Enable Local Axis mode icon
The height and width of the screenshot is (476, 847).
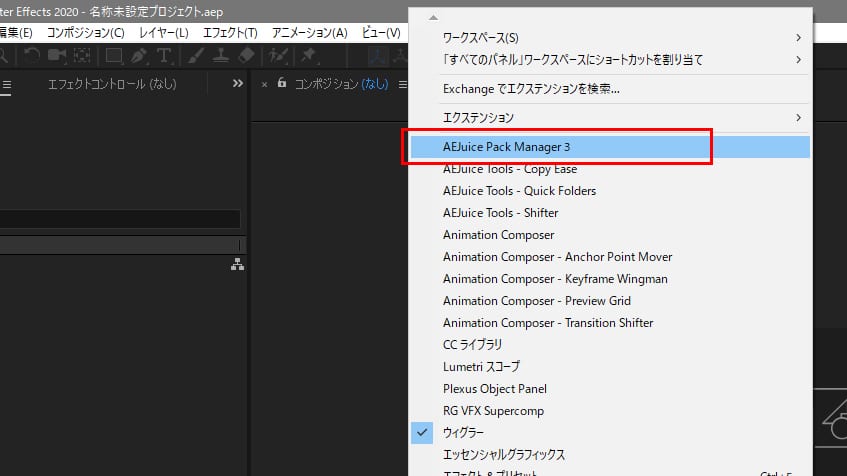pyautogui.click(x=378, y=56)
